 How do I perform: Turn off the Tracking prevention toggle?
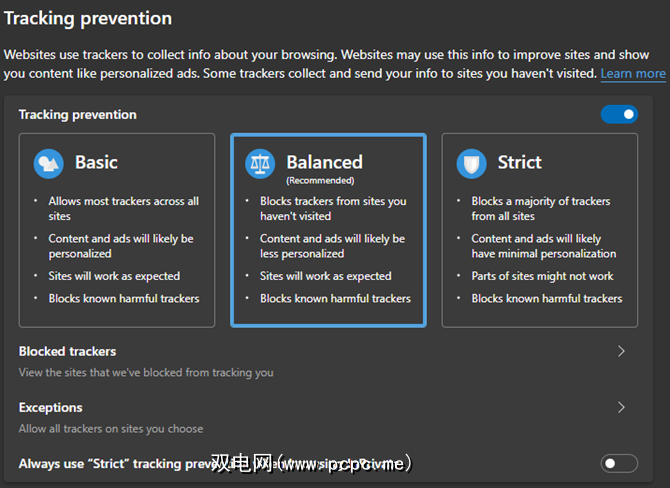[x=619, y=115]
